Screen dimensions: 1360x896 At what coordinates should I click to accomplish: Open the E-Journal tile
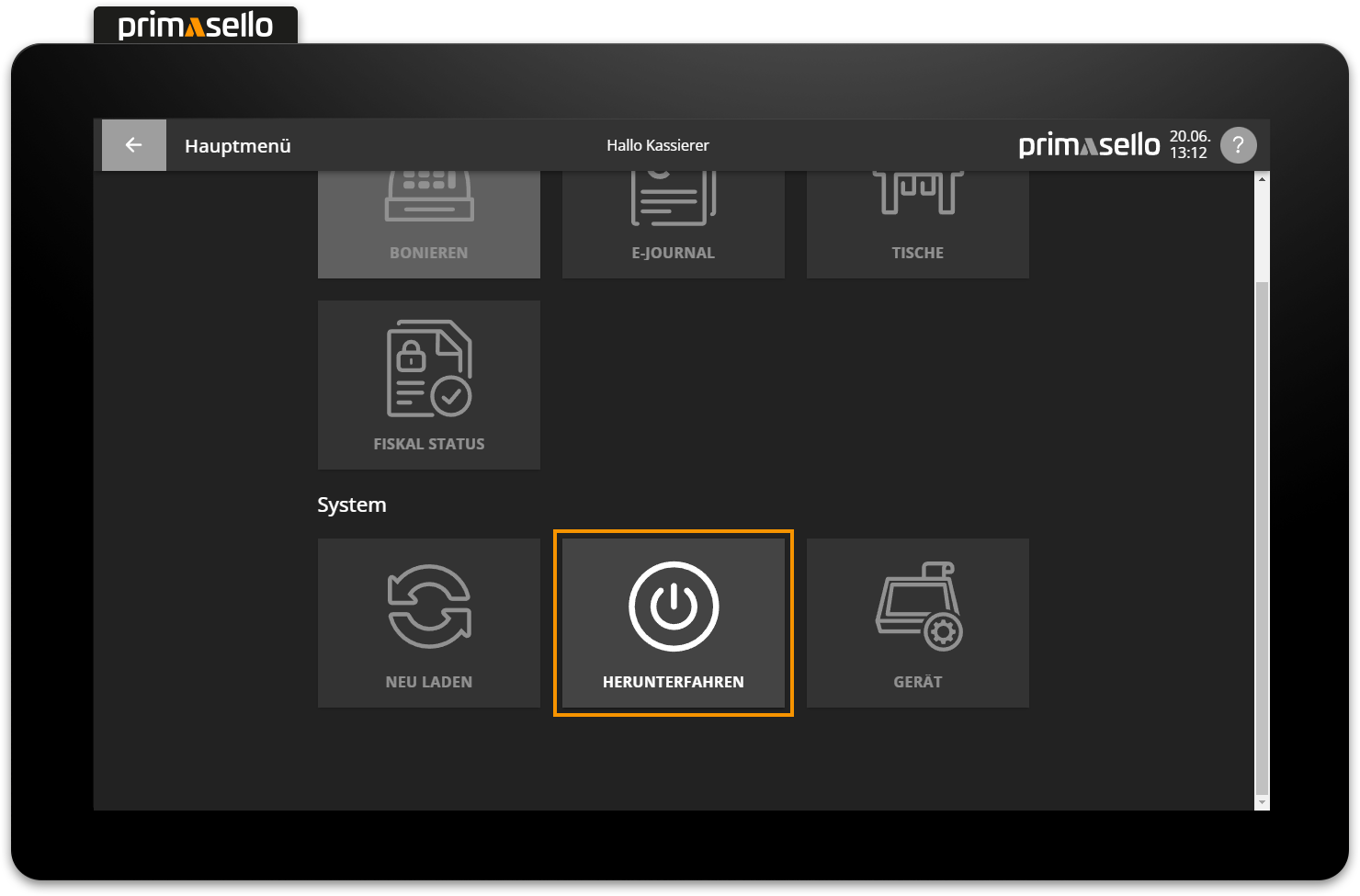[673, 224]
